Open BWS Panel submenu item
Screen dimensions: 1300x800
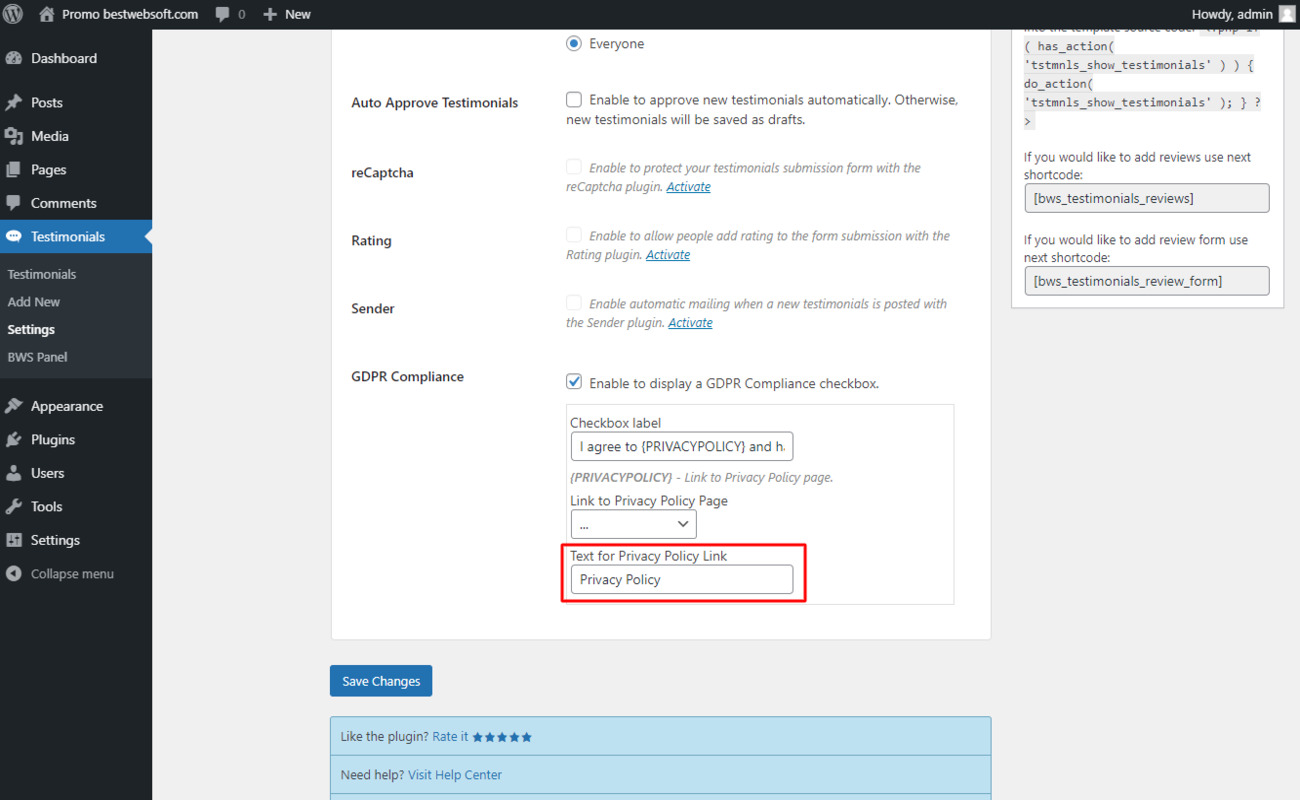[38, 357]
